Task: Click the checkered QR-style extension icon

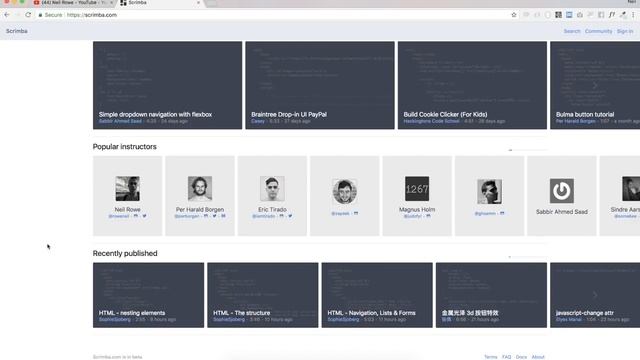Action: 558,15
